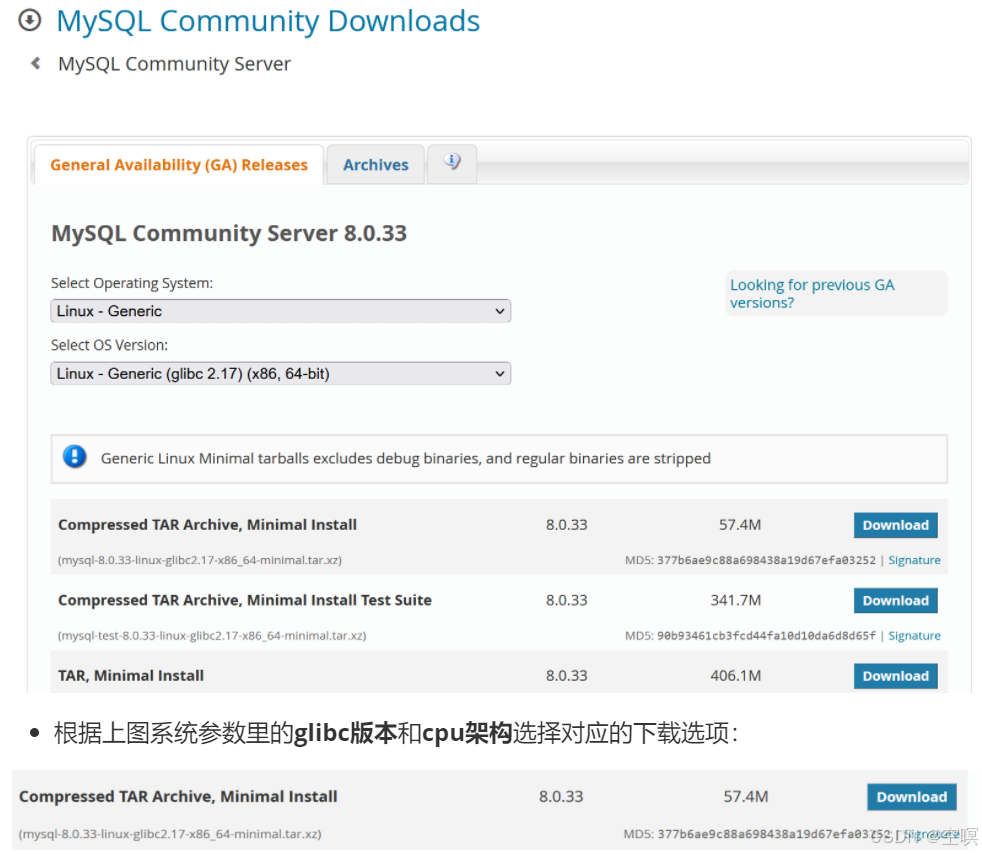The width and height of the screenshot is (982, 854).
Task: Click Download button in the bottom cropped row
Action: [912, 797]
